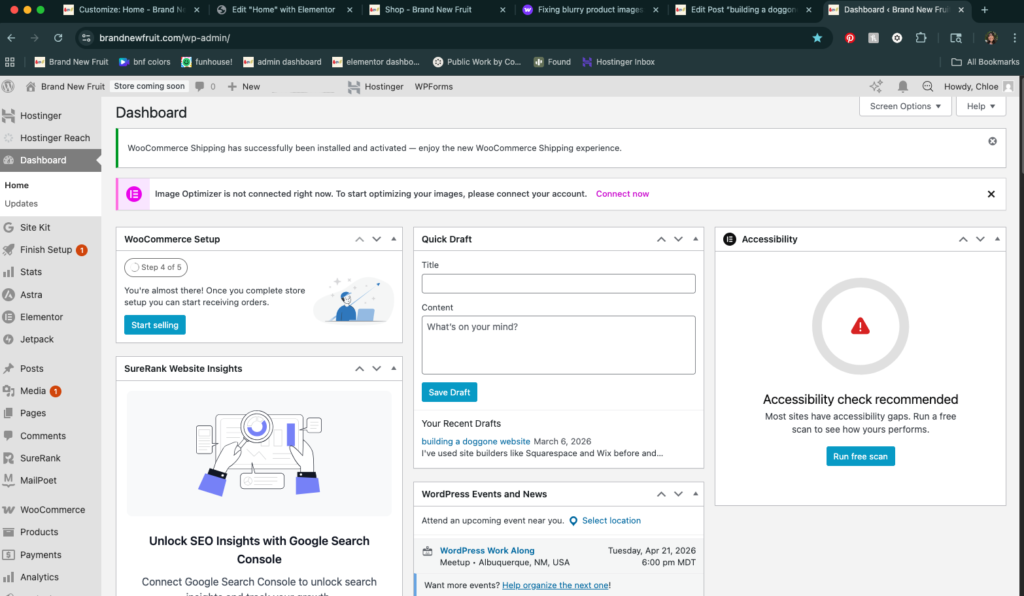
Task: Click Select location link
Action: pos(611,520)
